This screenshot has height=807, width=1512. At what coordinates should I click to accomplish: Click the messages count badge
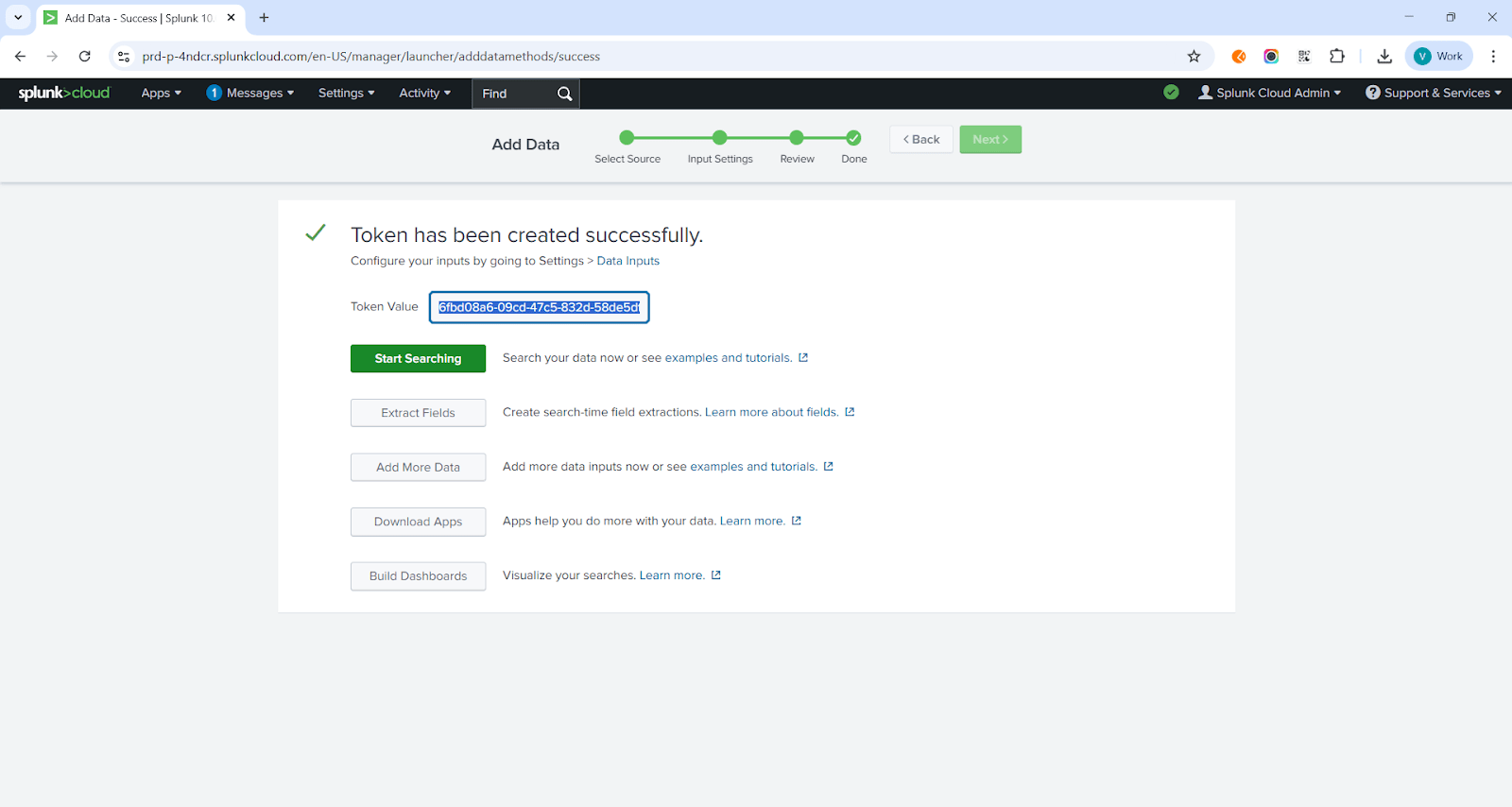coord(215,93)
